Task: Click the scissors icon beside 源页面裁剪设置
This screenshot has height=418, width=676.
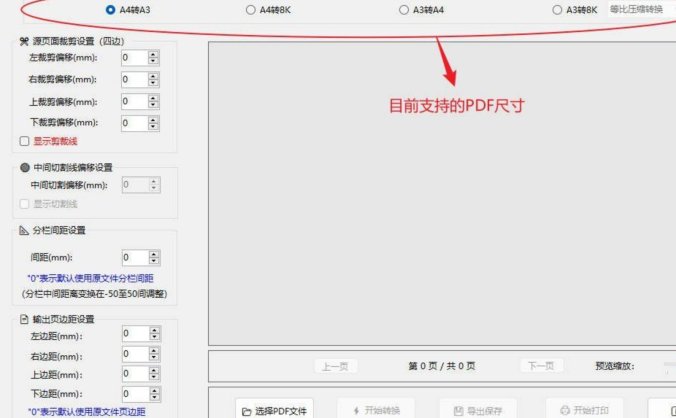Action: click(x=24, y=41)
